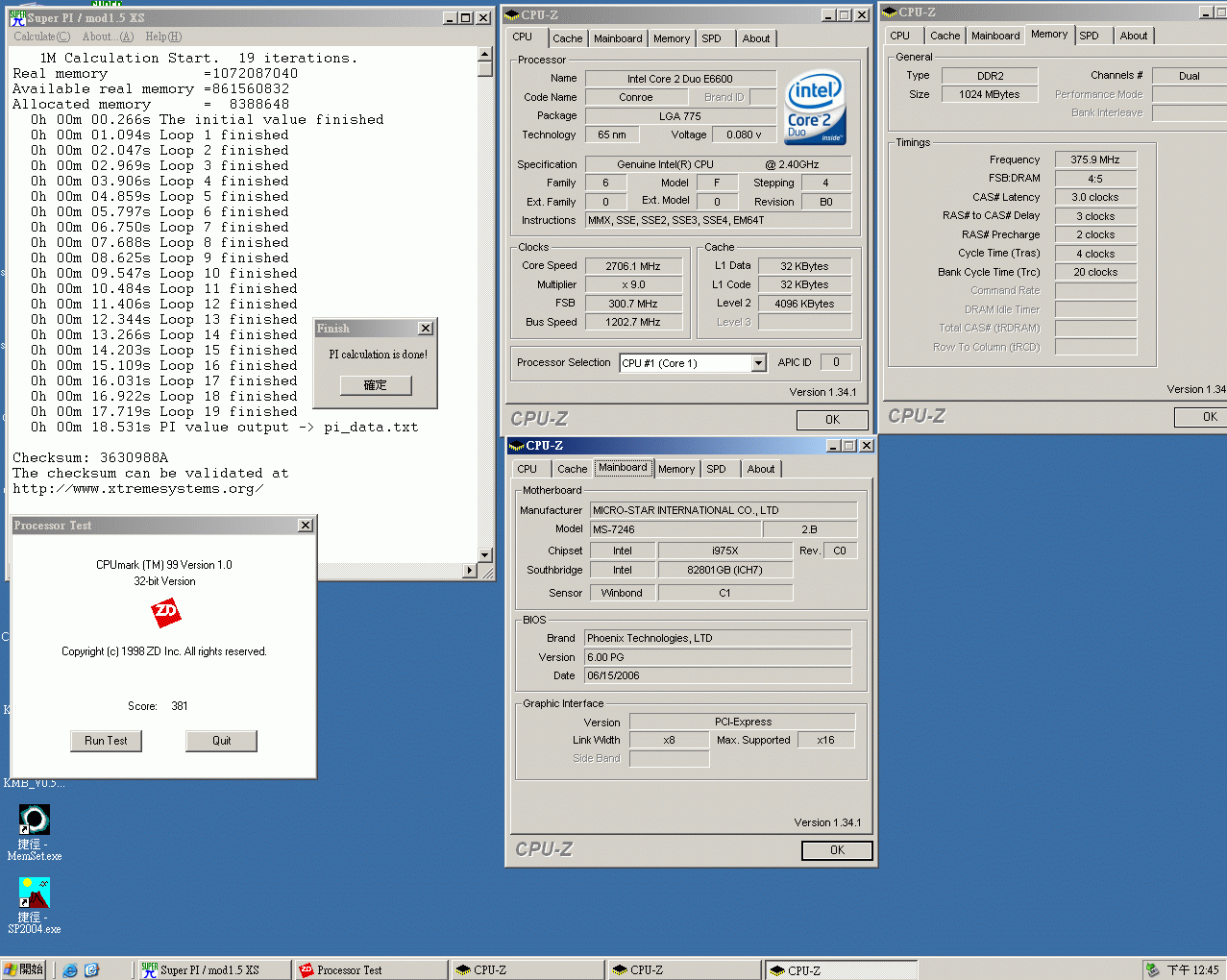Image resolution: width=1227 pixels, height=980 pixels.
Task: Expand the Processor Selection dropdown
Action: click(x=758, y=363)
